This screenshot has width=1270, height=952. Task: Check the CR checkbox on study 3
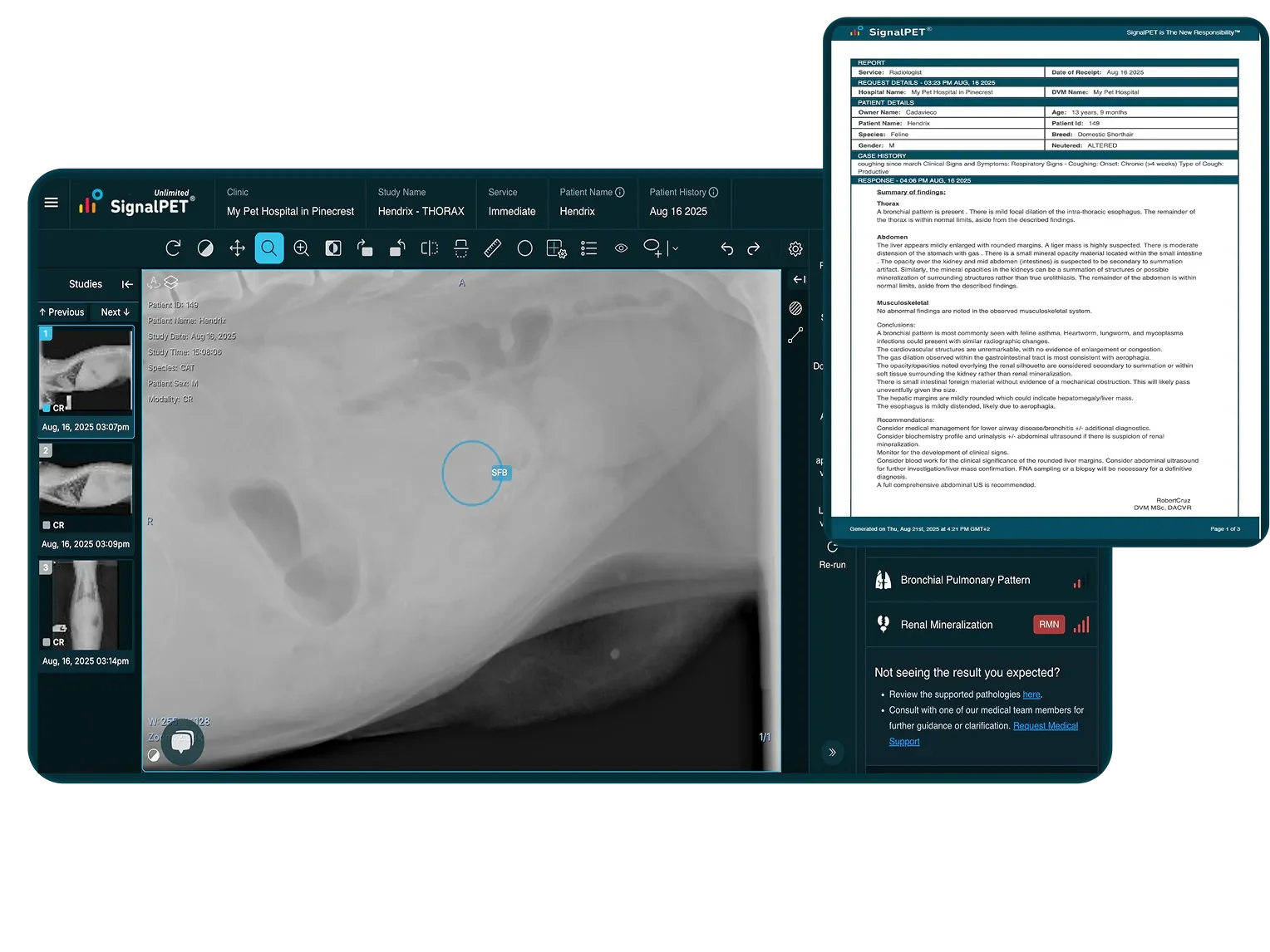47,642
